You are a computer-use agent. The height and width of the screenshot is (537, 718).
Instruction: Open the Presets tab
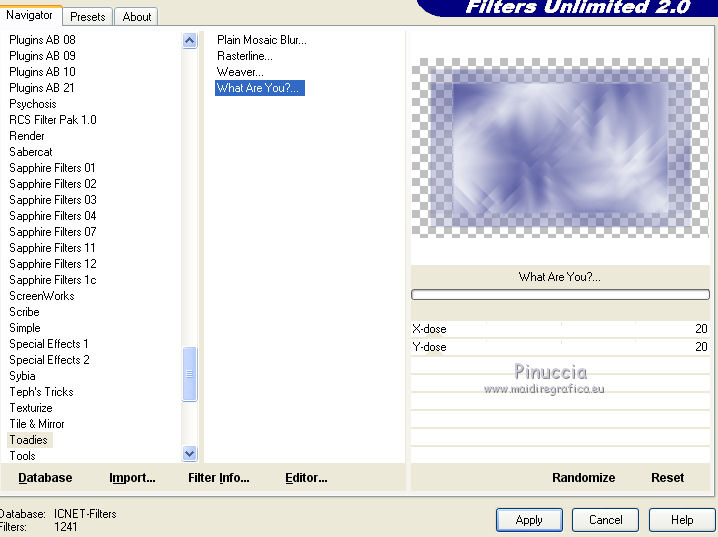[x=87, y=17]
